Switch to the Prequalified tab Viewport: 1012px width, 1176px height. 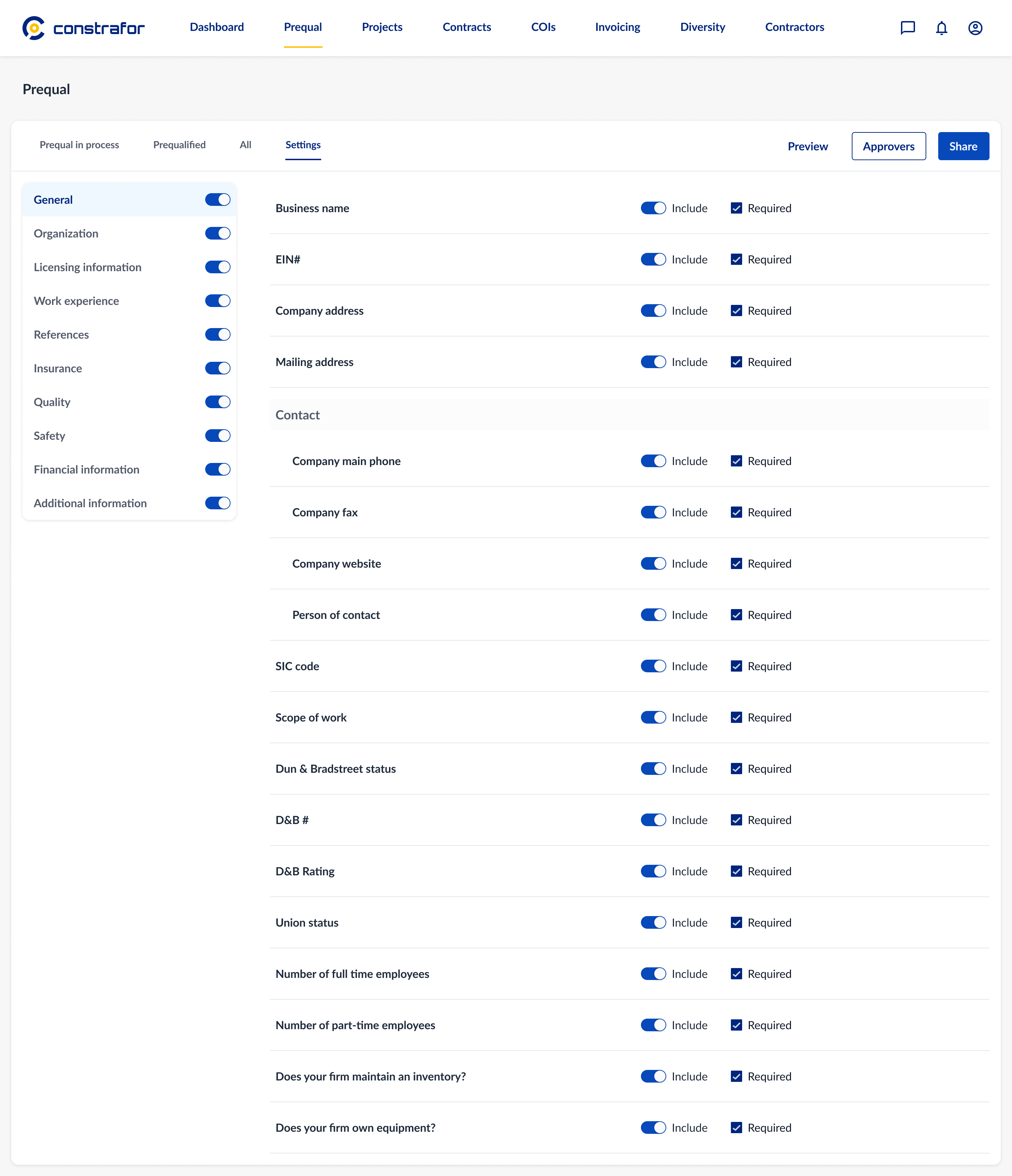tap(180, 145)
